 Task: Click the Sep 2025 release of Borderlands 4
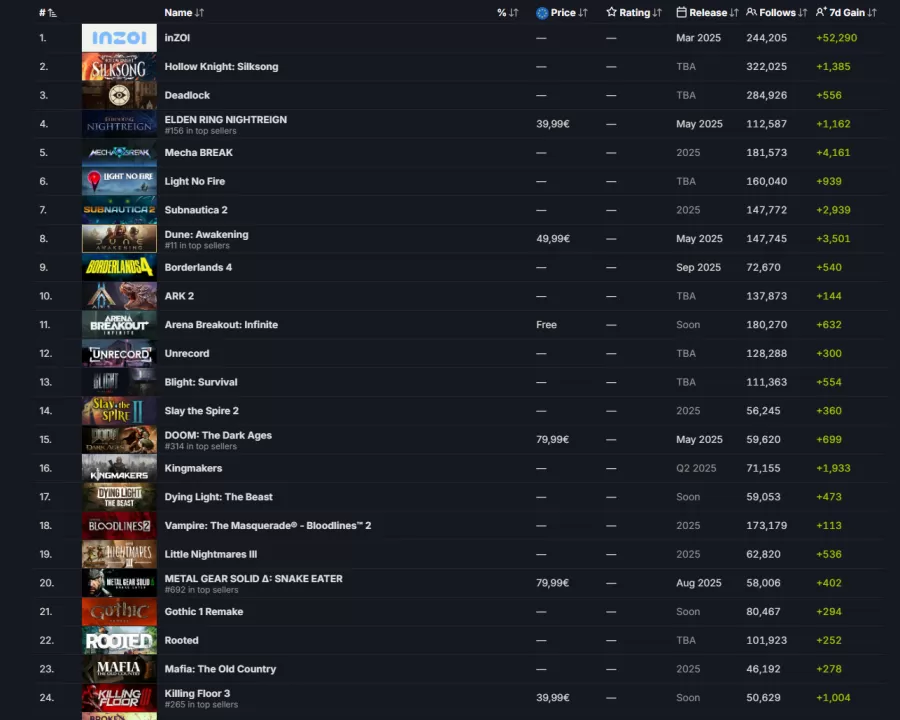[698, 268]
